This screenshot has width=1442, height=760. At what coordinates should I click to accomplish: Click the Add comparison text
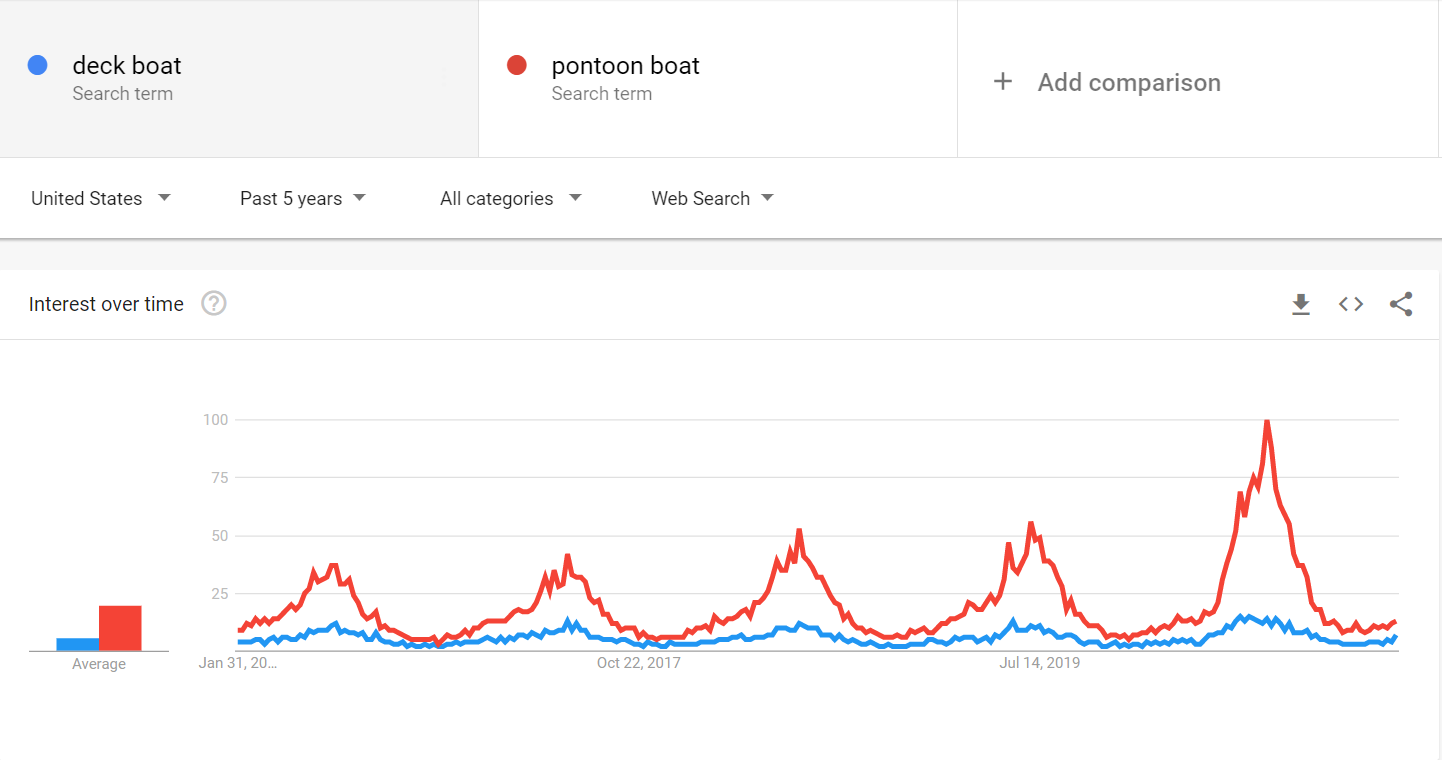1129,82
